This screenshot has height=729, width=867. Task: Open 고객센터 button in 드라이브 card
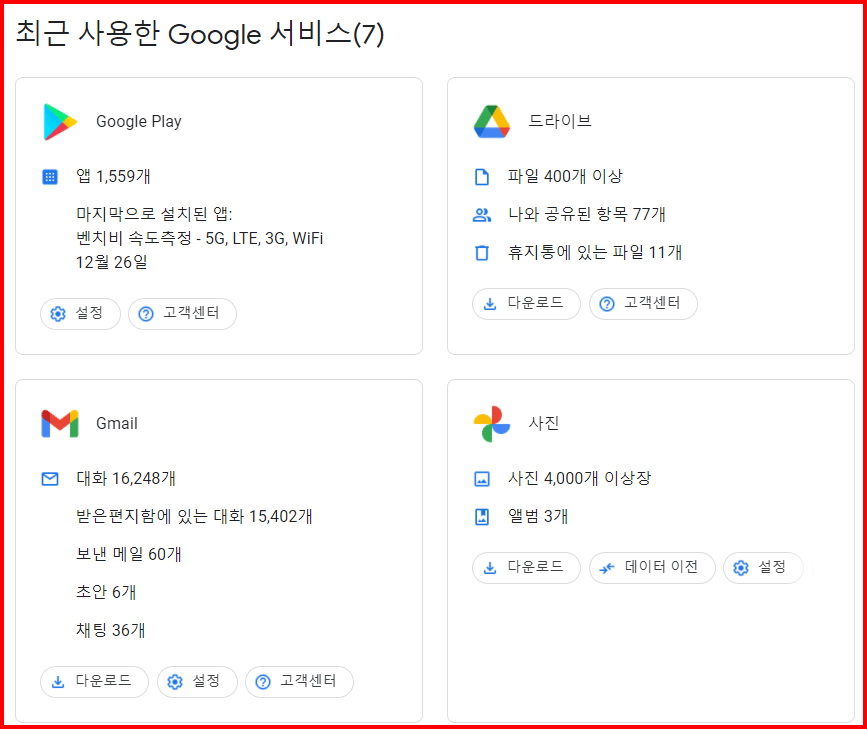(643, 304)
